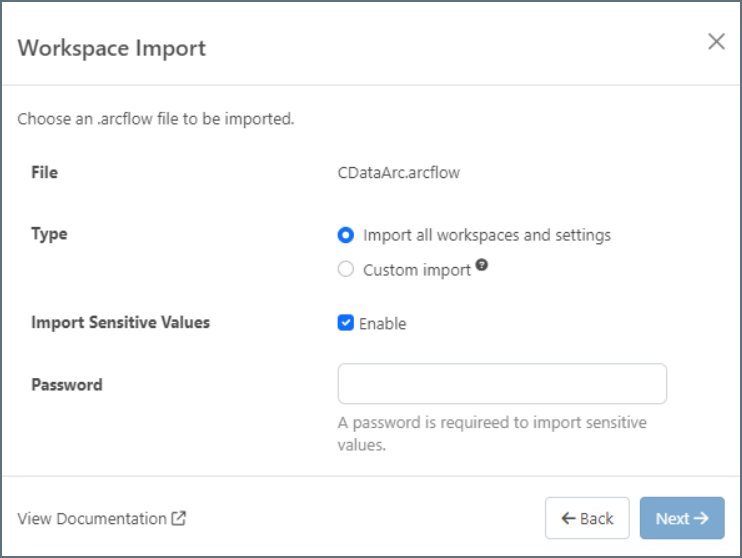Proceed with the Next button
Image resolution: width=742 pixels, height=558 pixels.
point(682,518)
